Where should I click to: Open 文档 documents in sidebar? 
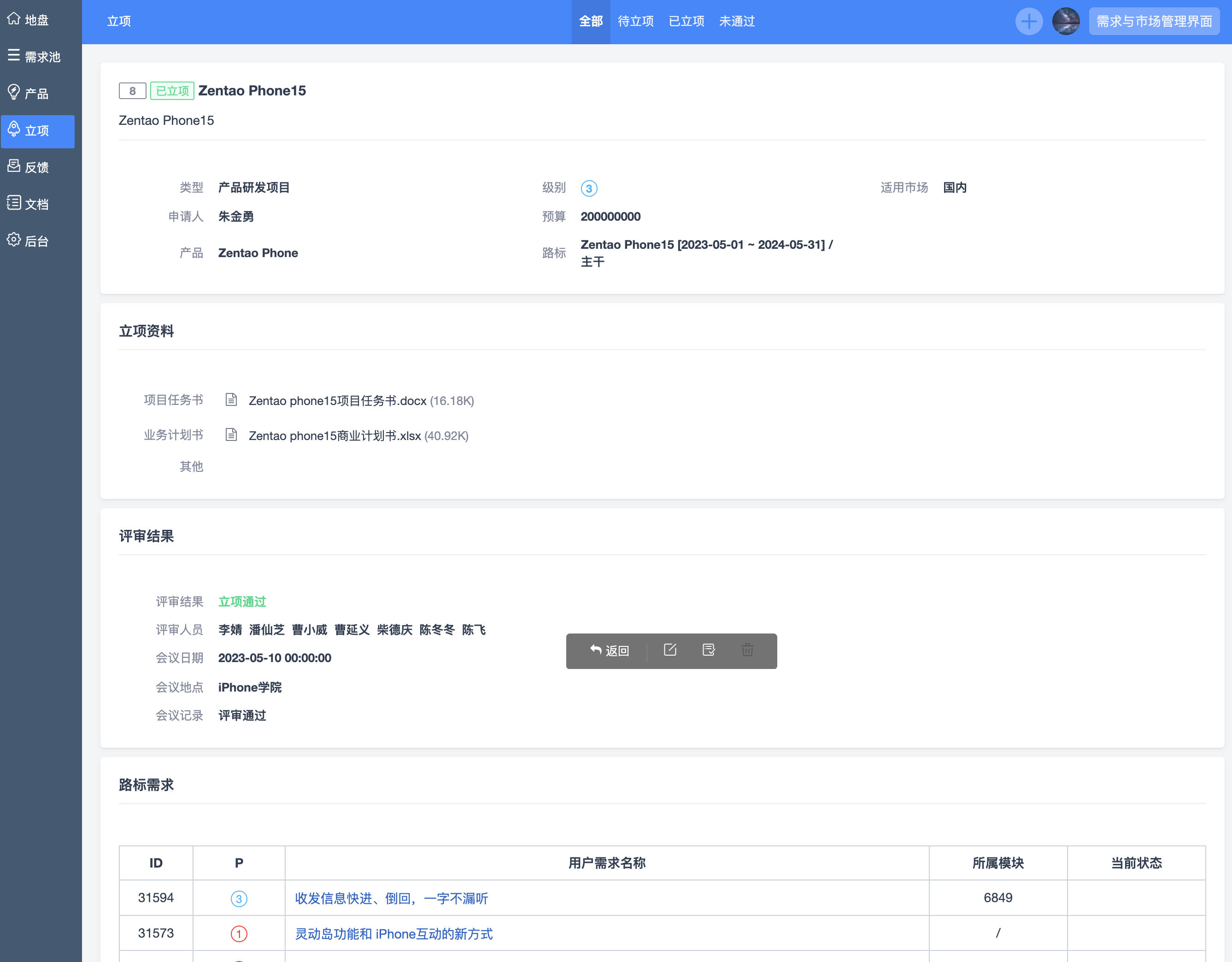(x=37, y=204)
